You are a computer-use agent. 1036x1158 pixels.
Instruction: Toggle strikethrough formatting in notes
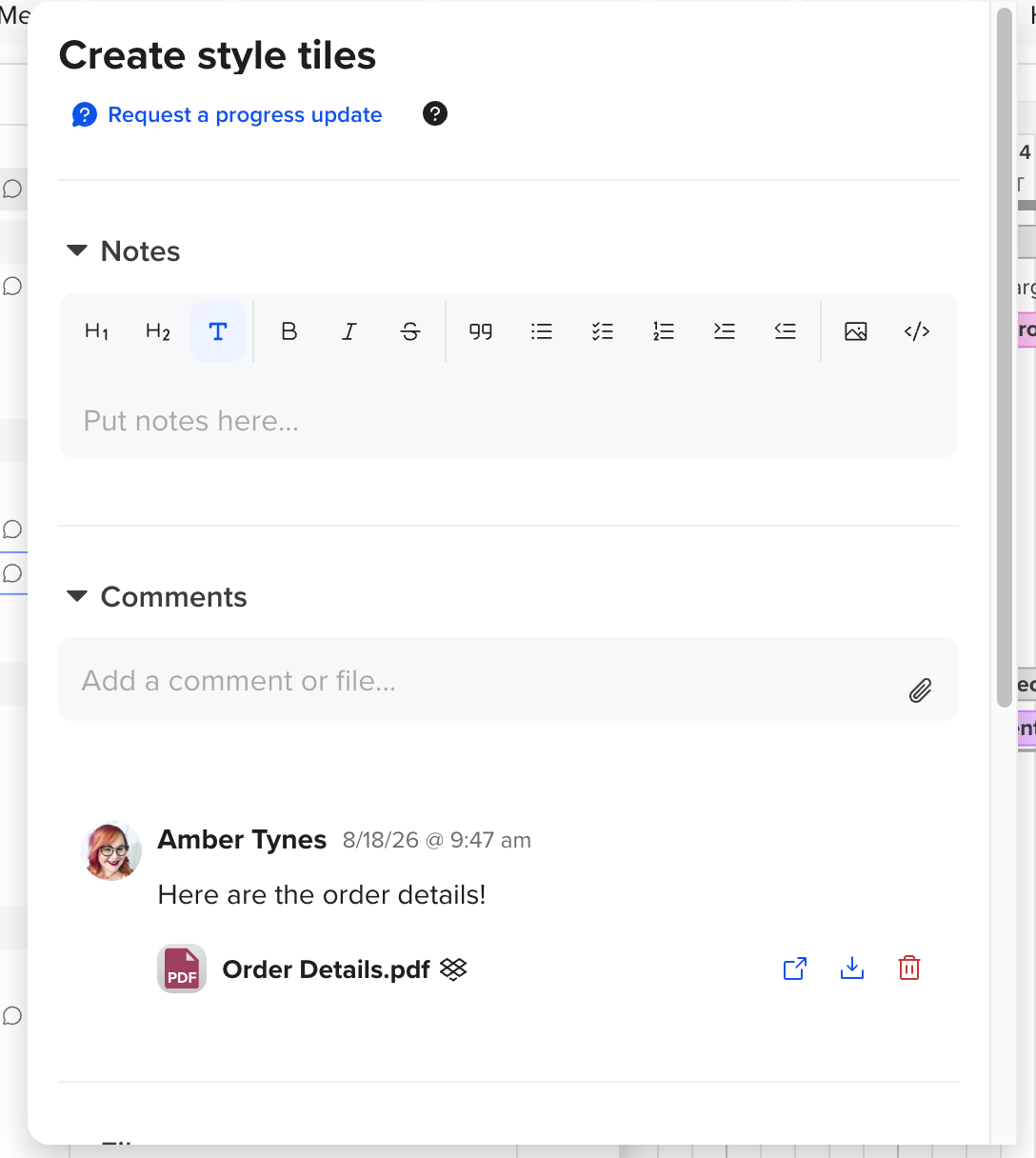[x=410, y=331]
